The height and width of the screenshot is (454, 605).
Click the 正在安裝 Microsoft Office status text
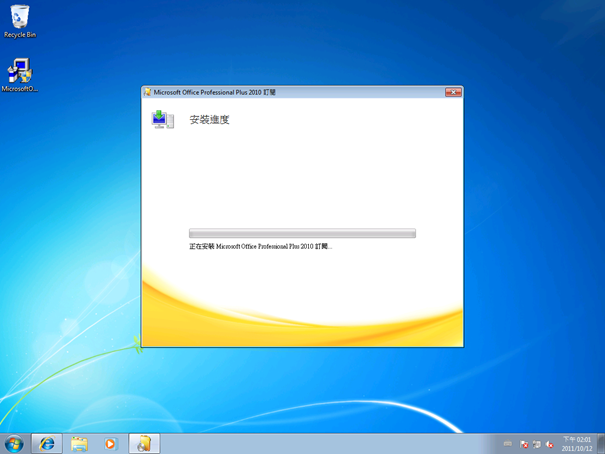tap(260, 246)
